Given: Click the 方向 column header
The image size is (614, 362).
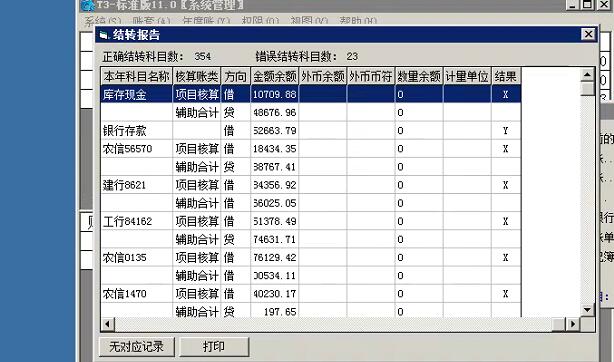Looking at the screenshot, I should (x=235, y=76).
